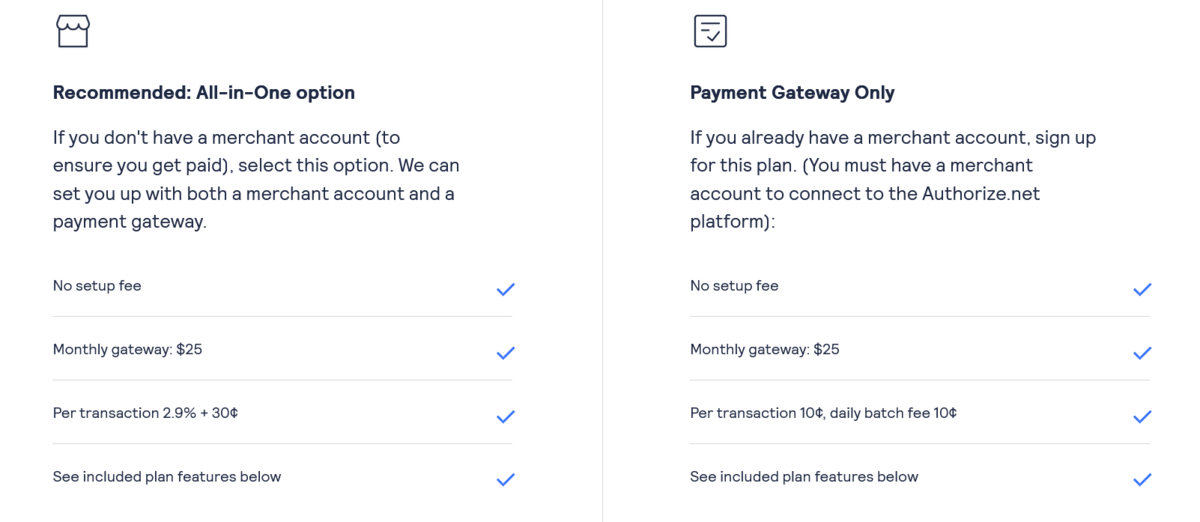The height and width of the screenshot is (522, 1200).
Task: Click the "Per transaction 10¢, daily batch fee 10¢" text
Action: tap(823, 413)
